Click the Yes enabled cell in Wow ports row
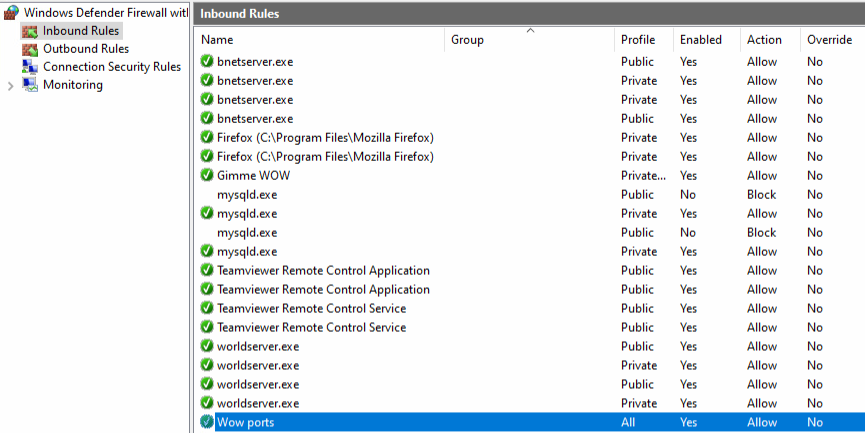This screenshot has height=433, width=865. (688, 423)
